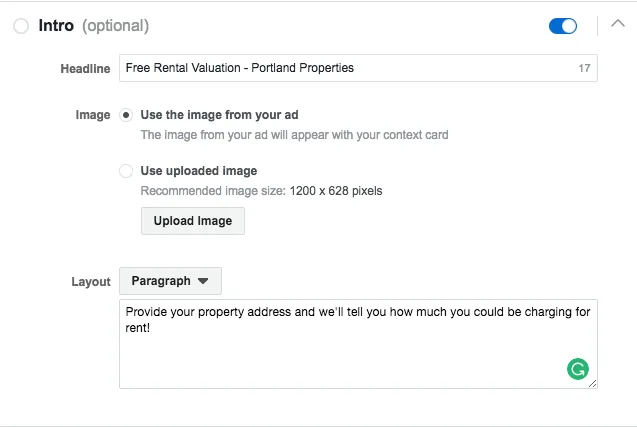The width and height of the screenshot is (637, 427).
Task: Click into the intro paragraph text area
Action: (358, 344)
